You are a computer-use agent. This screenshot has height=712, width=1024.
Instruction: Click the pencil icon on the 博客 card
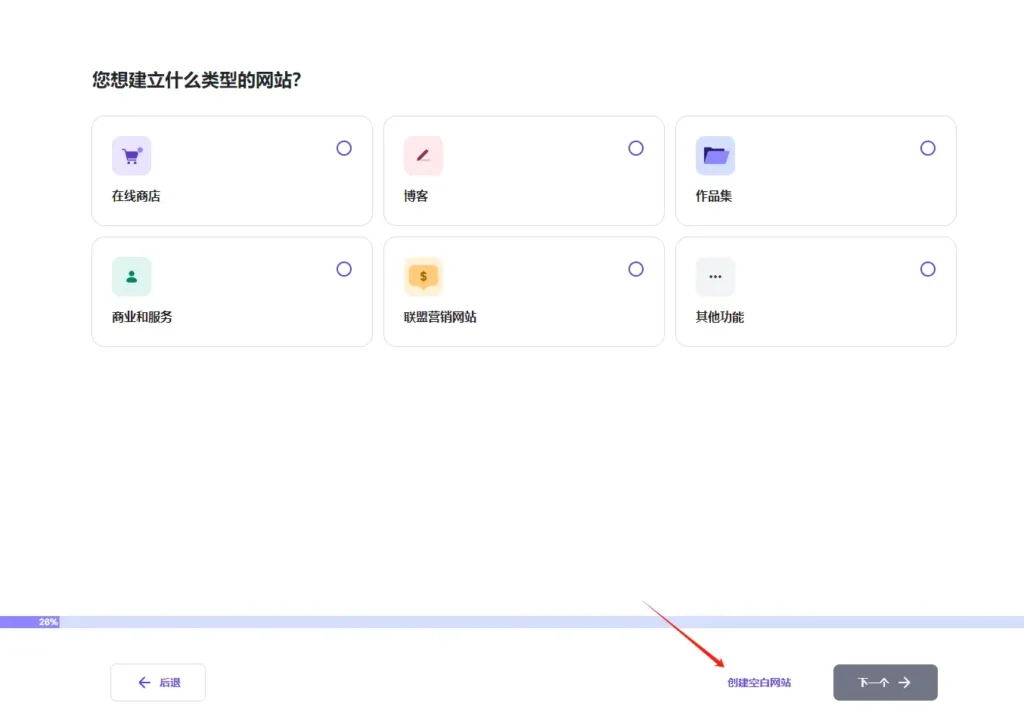(x=423, y=155)
